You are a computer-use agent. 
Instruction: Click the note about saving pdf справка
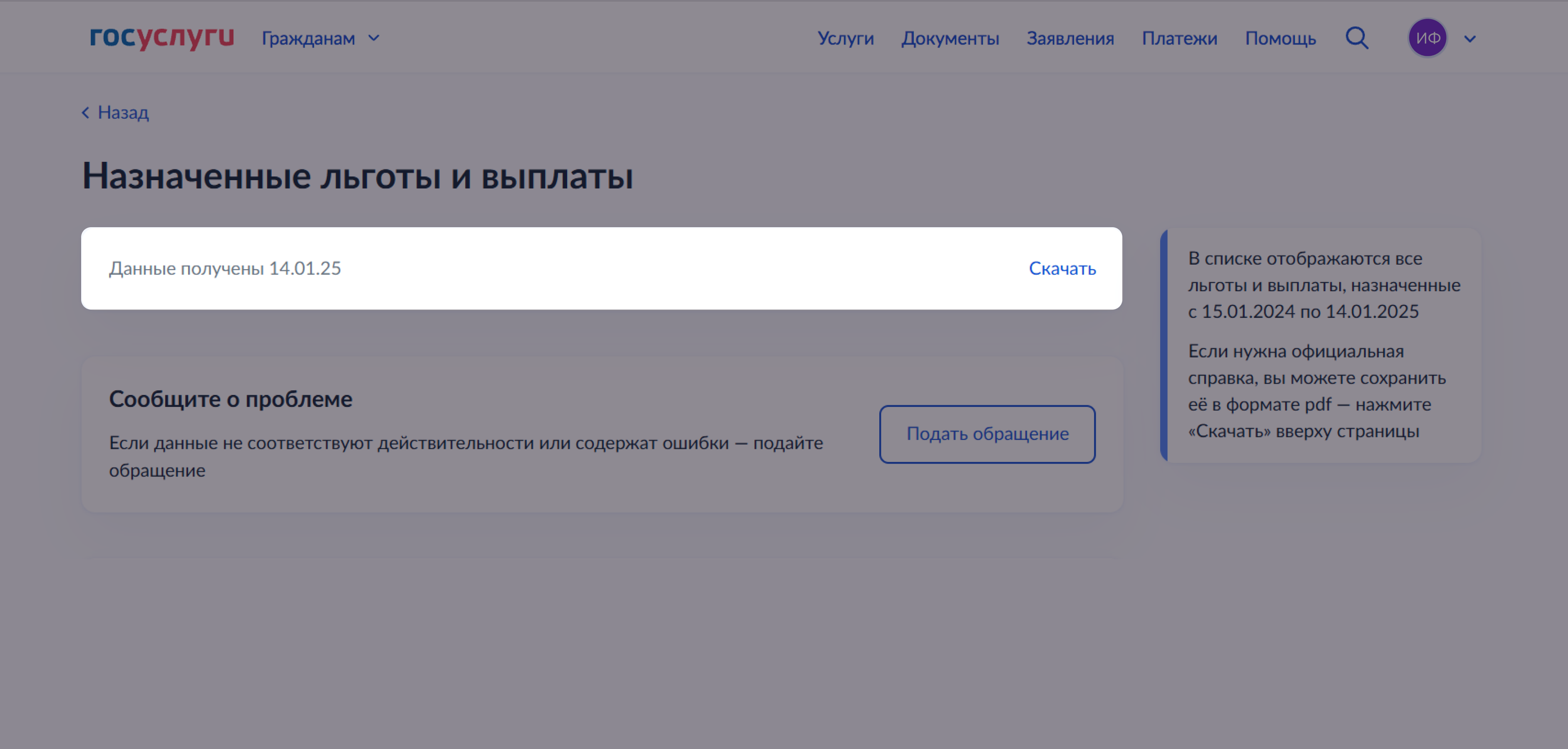1317,391
